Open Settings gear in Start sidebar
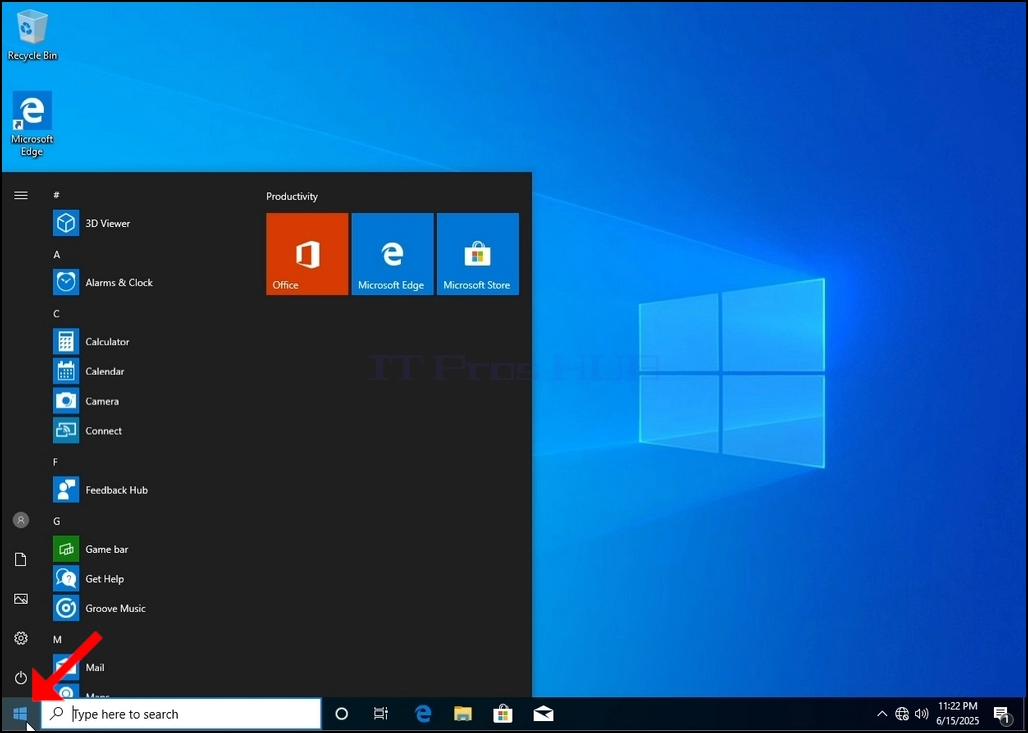 pyautogui.click(x=21, y=638)
